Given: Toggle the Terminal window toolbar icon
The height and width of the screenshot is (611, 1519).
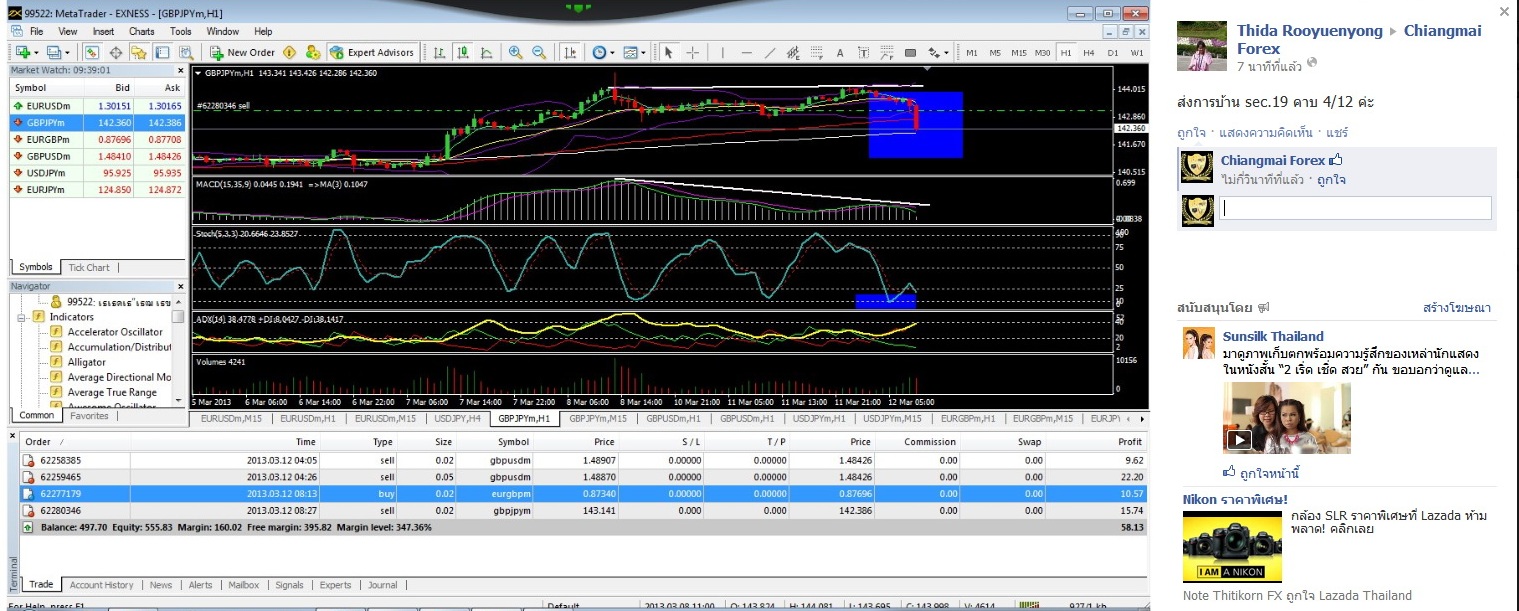Looking at the screenshot, I should click(161, 52).
